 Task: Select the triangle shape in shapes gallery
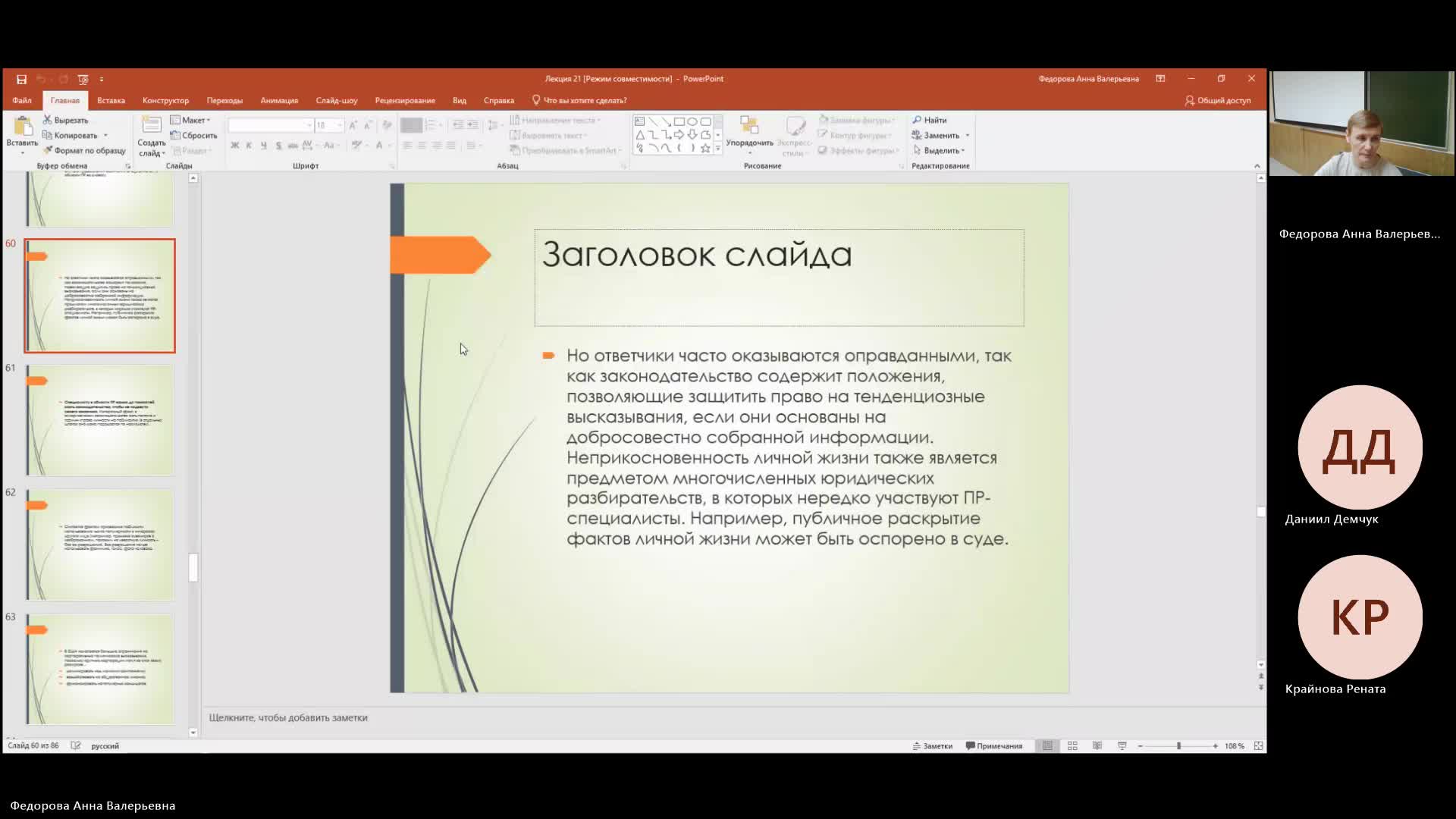(639, 135)
